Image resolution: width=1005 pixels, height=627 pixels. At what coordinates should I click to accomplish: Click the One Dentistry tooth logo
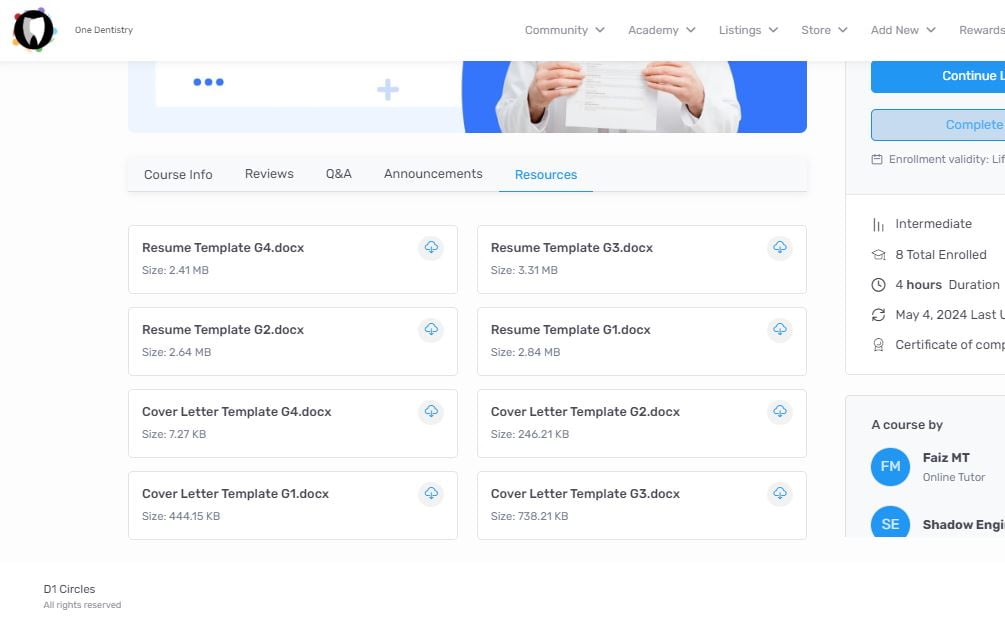coord(33,30)
